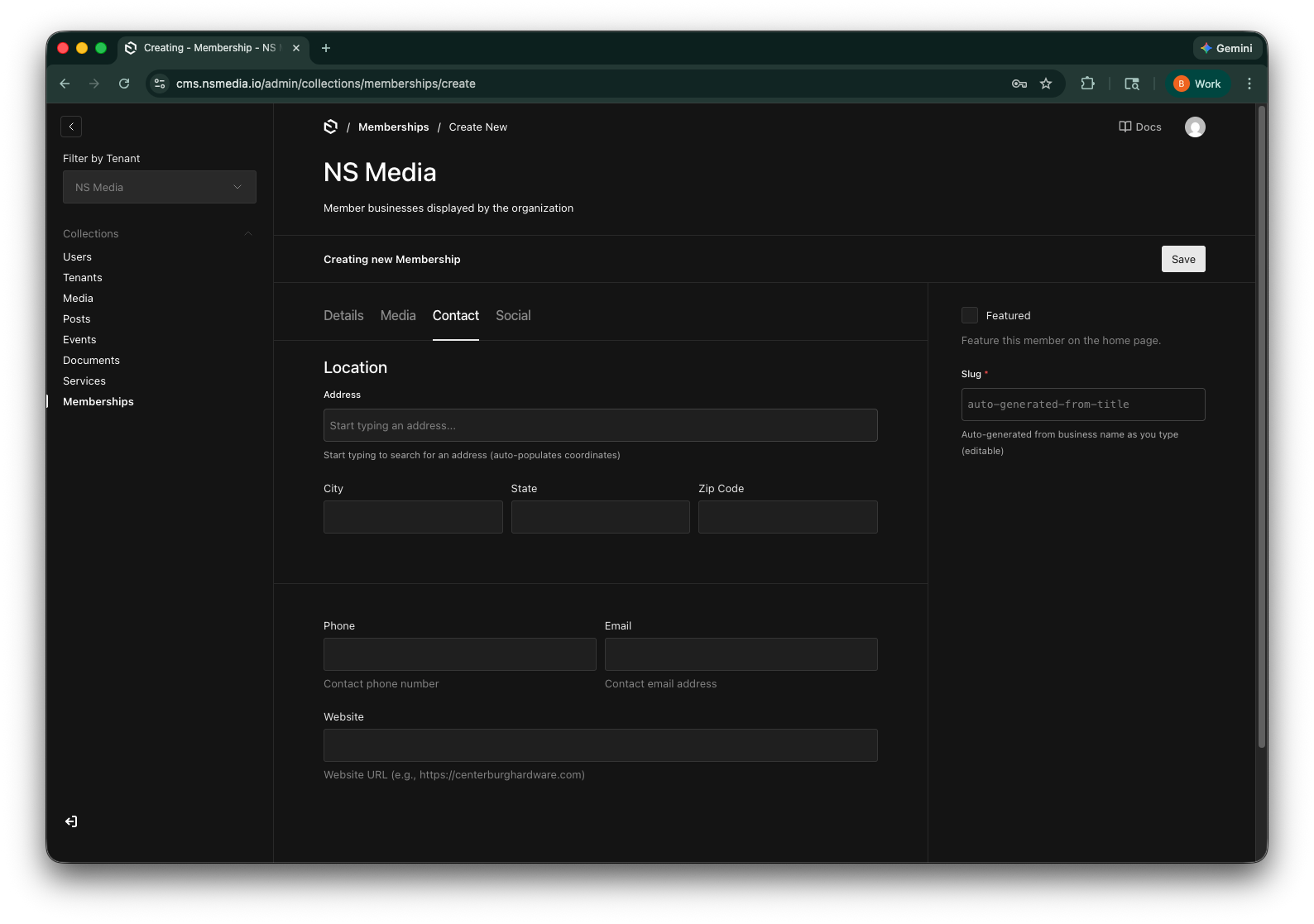Click the 'Feature this member on the home page.' text
The height and width of the screenshot is (924, 1314).
click(1061, 341)
